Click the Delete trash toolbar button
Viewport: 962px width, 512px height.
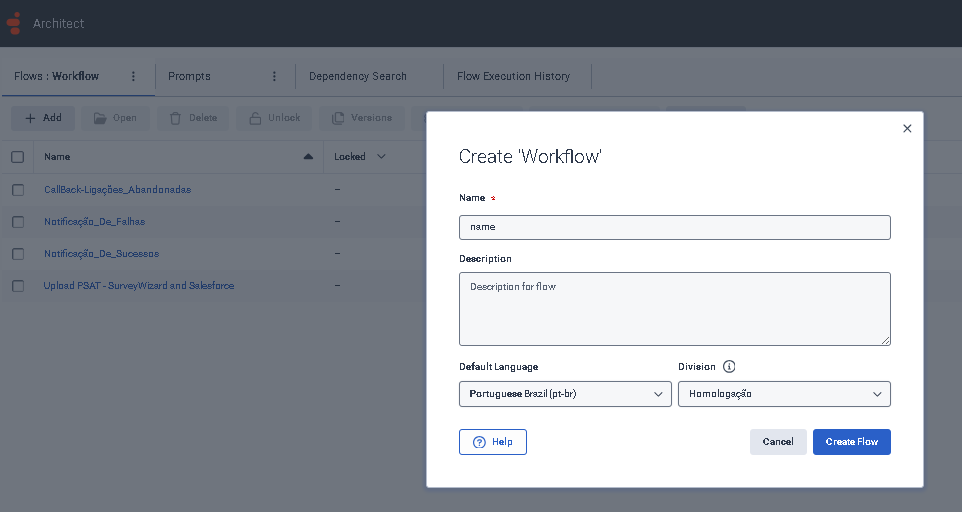tap(193, 118)
